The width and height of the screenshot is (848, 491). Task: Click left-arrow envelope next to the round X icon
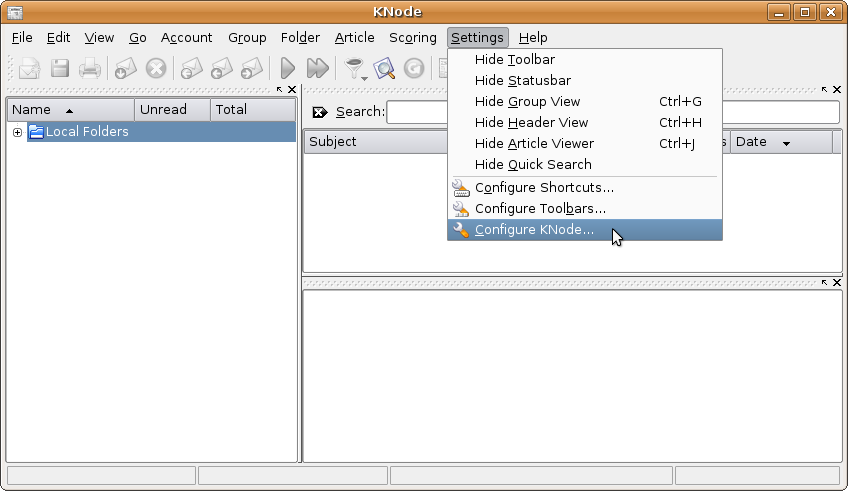pyautogui.click(x=191, y=69)
